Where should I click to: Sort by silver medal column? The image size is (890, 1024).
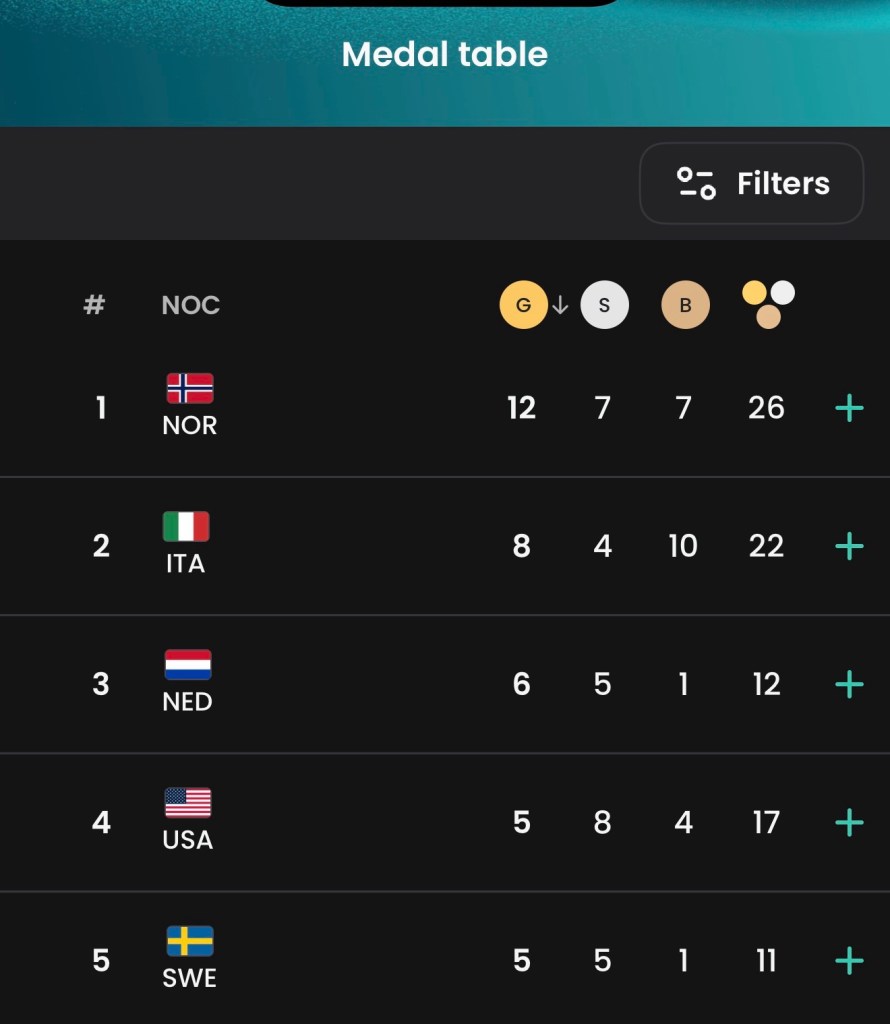pyautogui.click(x=604, y=306)
